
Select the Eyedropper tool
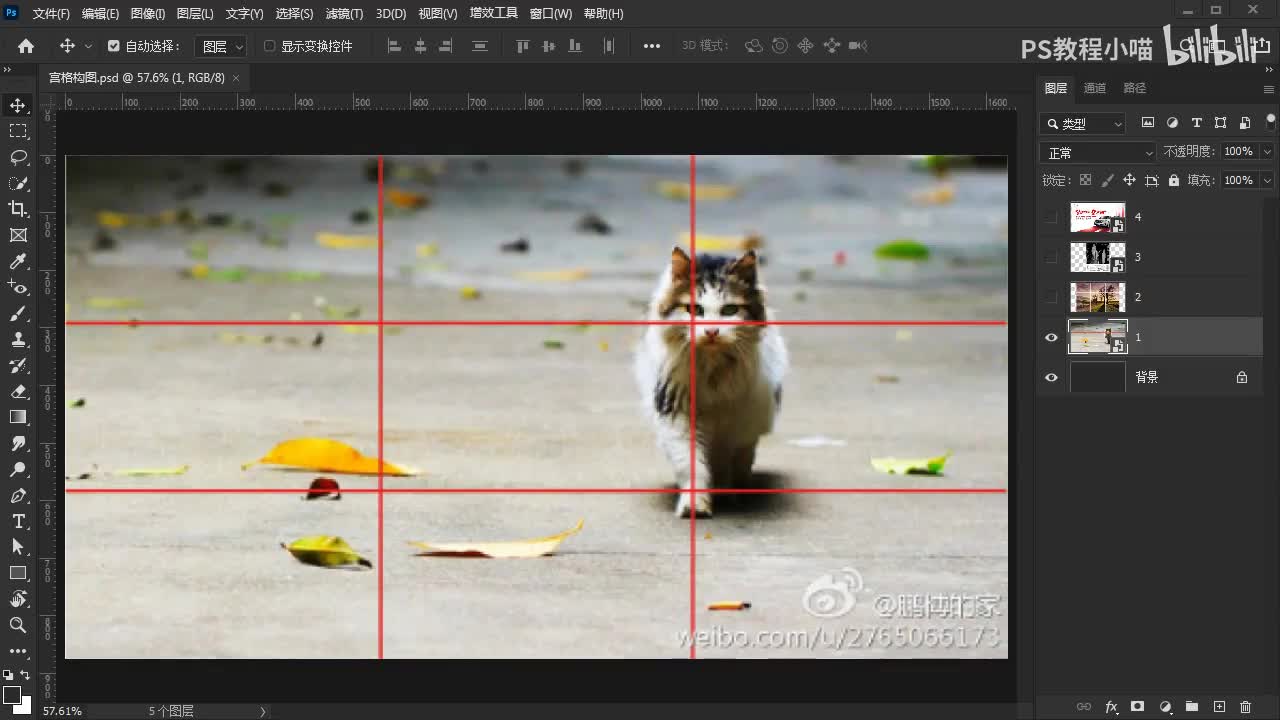pyautogui.click(x=18, y=261)
